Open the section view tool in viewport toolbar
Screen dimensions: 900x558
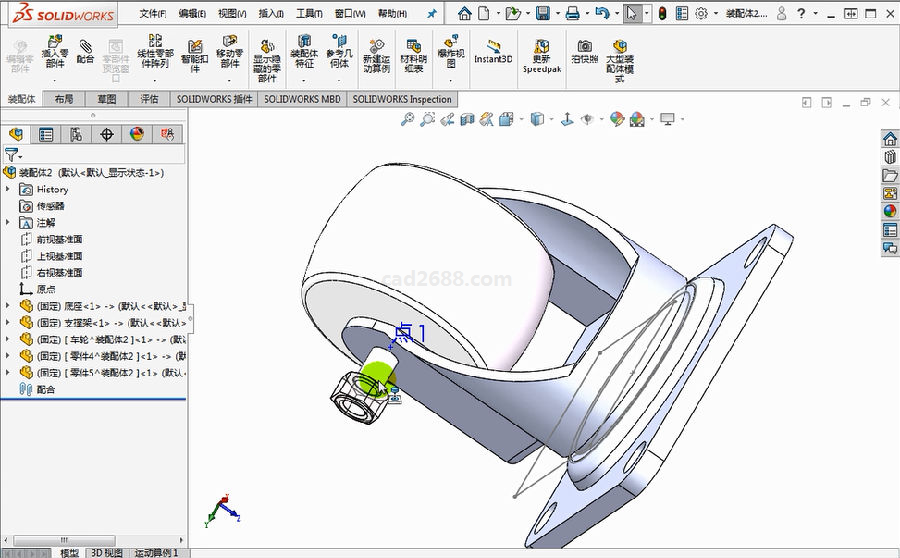[x=468, y=119]
